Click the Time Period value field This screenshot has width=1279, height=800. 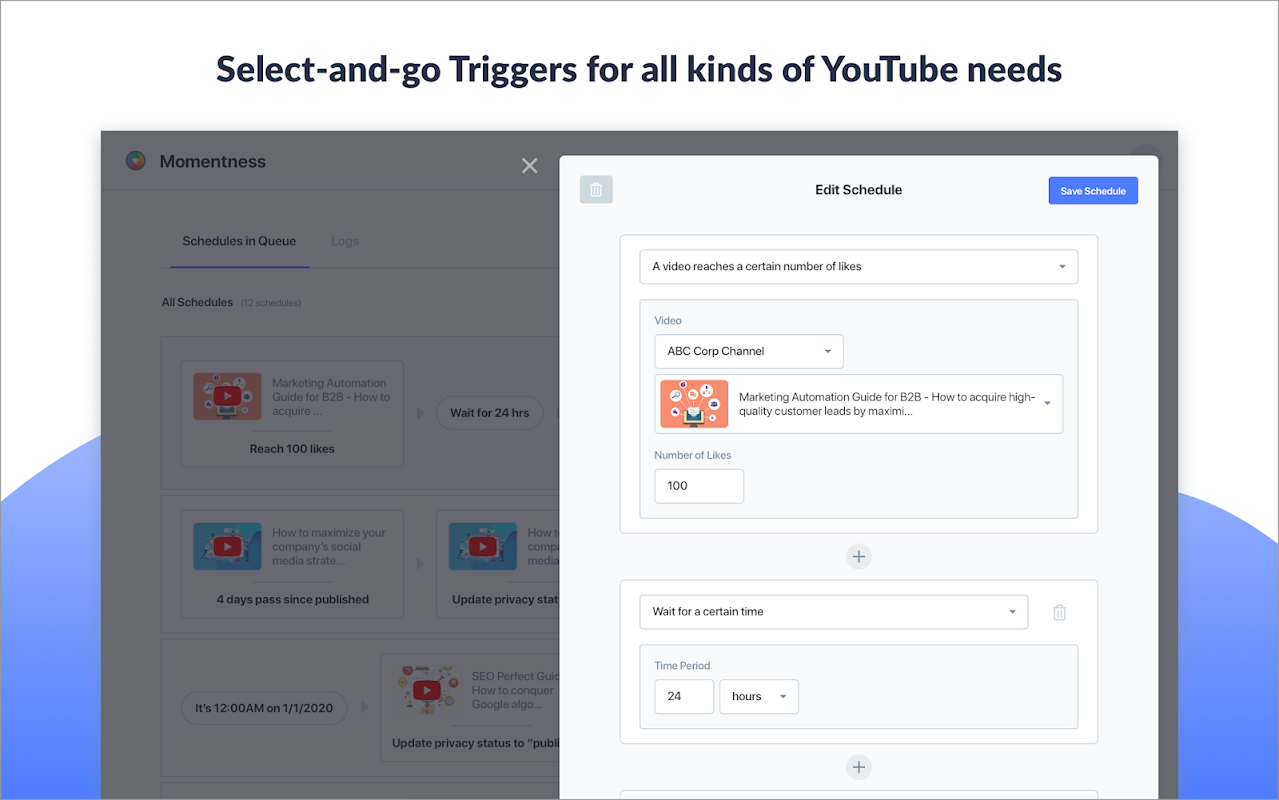[x=685, y=697]
